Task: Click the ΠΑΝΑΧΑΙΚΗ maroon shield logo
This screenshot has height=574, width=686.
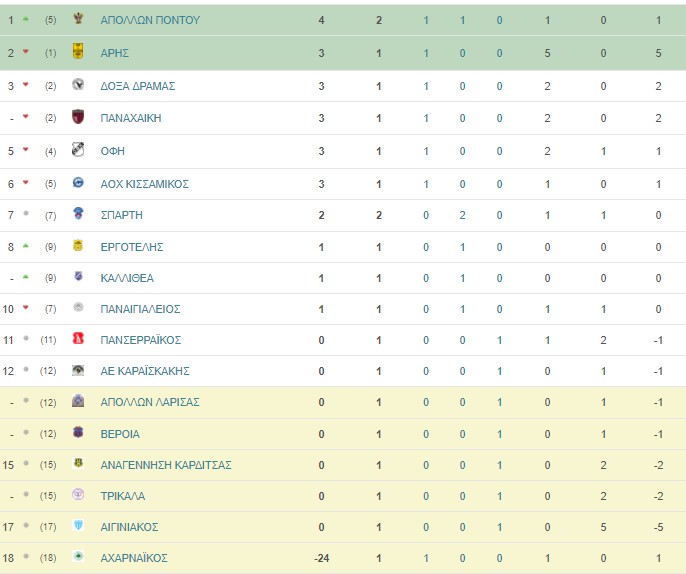Action: click(x=78, y=117)
